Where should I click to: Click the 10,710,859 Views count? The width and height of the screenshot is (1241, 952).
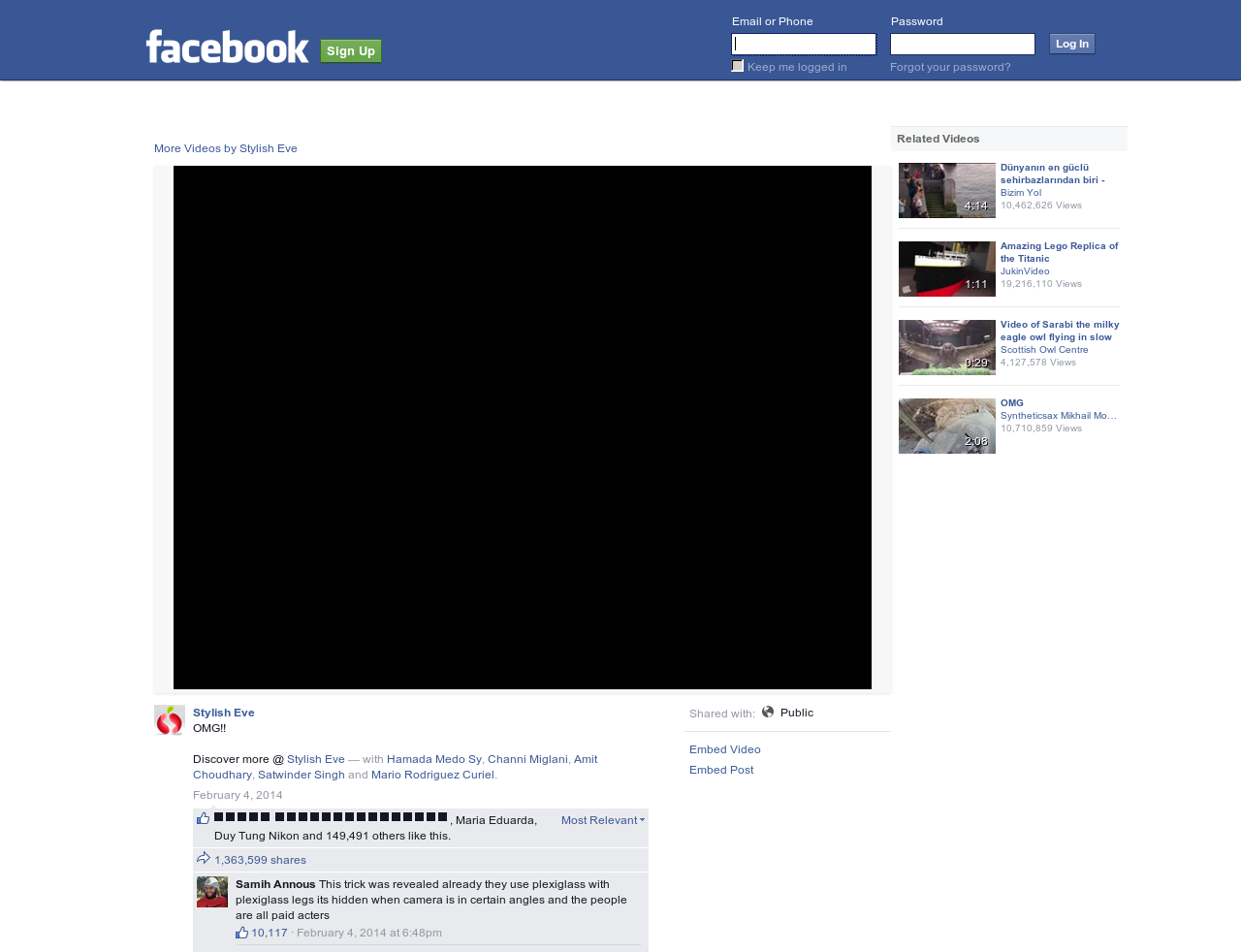[1041, 428]
